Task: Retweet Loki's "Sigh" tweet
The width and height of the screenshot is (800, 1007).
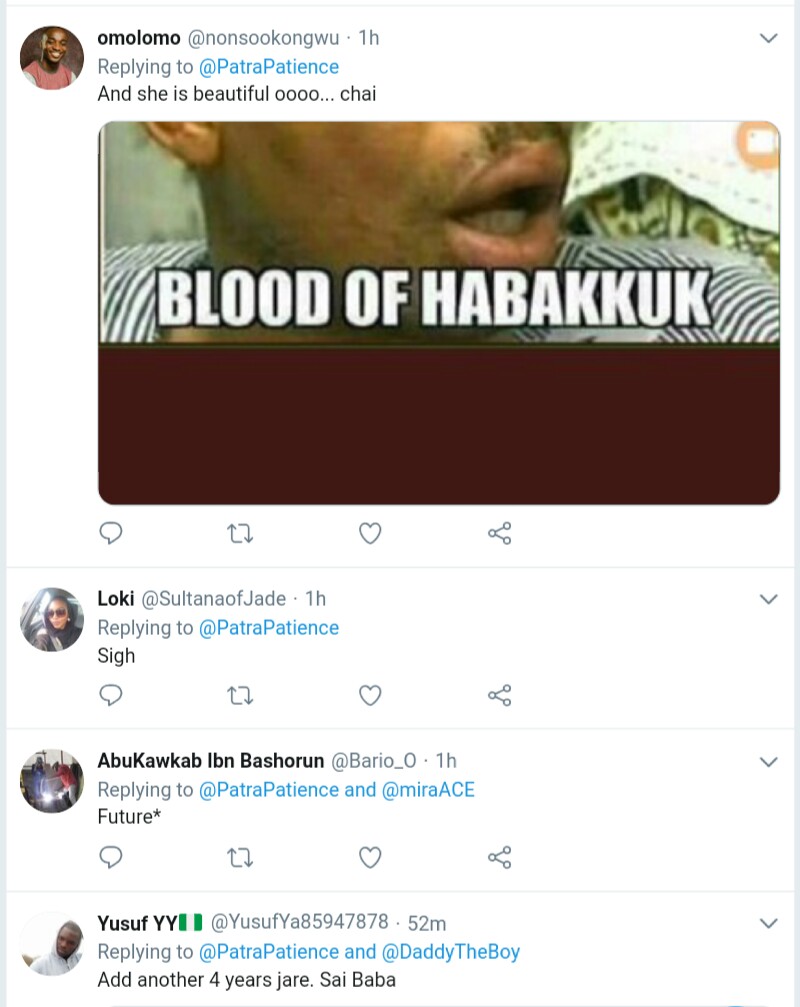Action: [241, 695]
